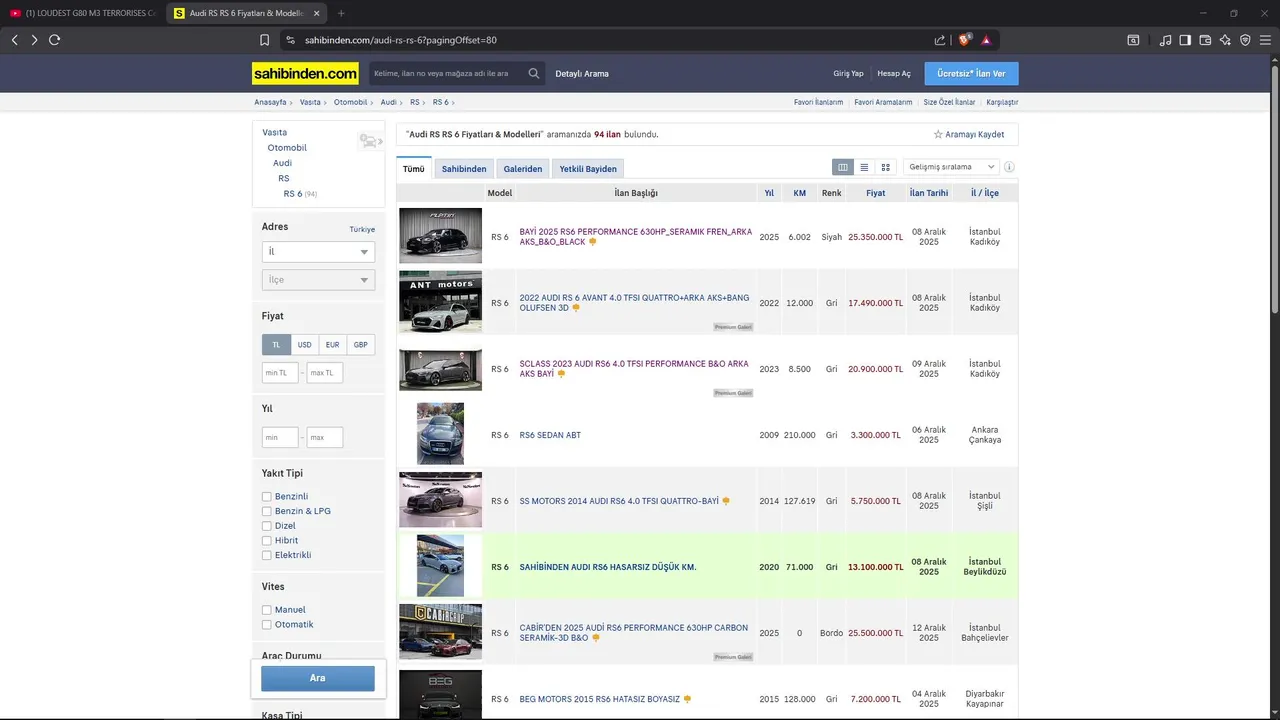
Task: Check the Dizel fuel checkbox
Action: [x=267, y=526]
